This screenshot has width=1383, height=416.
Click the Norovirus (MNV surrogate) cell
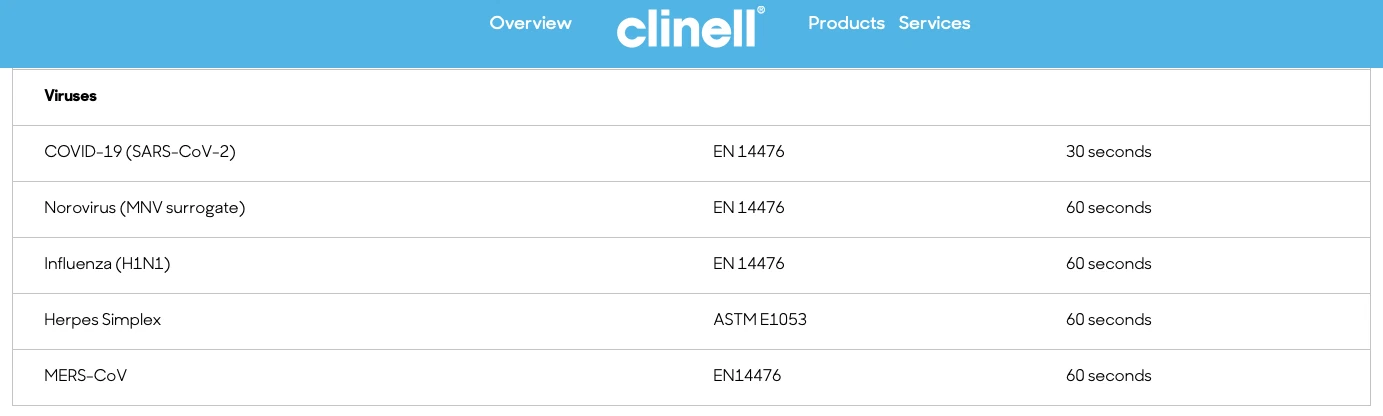click(x=144, y=208)
